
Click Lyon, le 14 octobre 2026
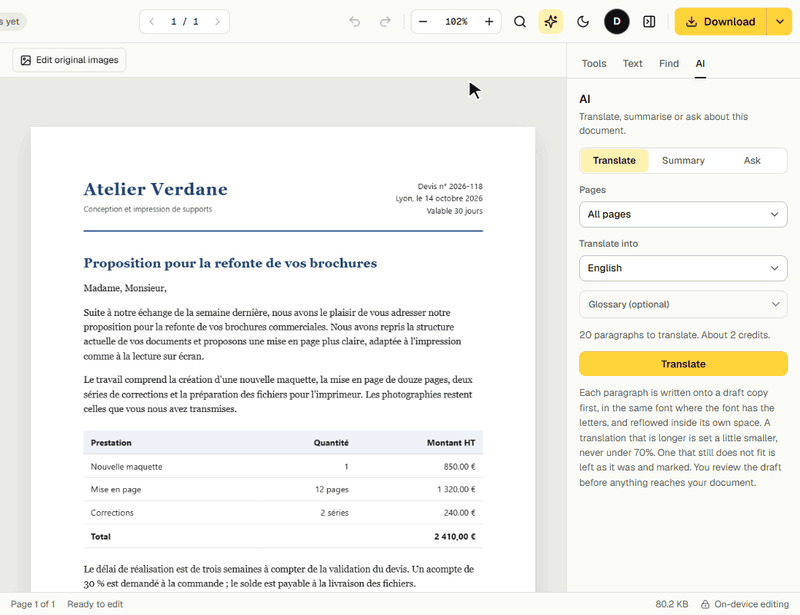(439, 199)
